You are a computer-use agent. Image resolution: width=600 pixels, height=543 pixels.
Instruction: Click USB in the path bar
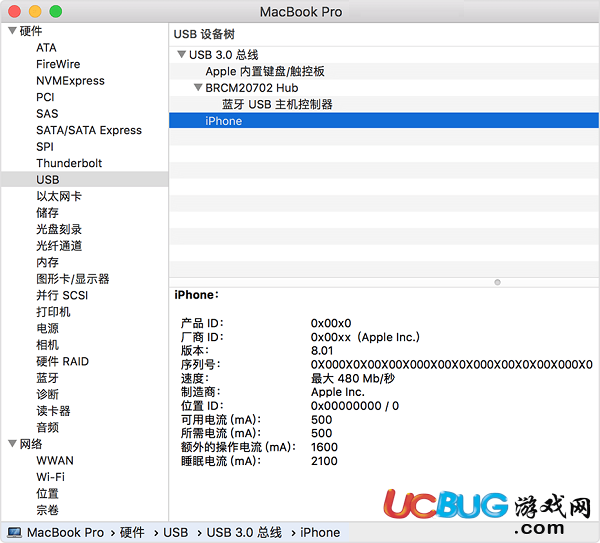pos(176,532)
